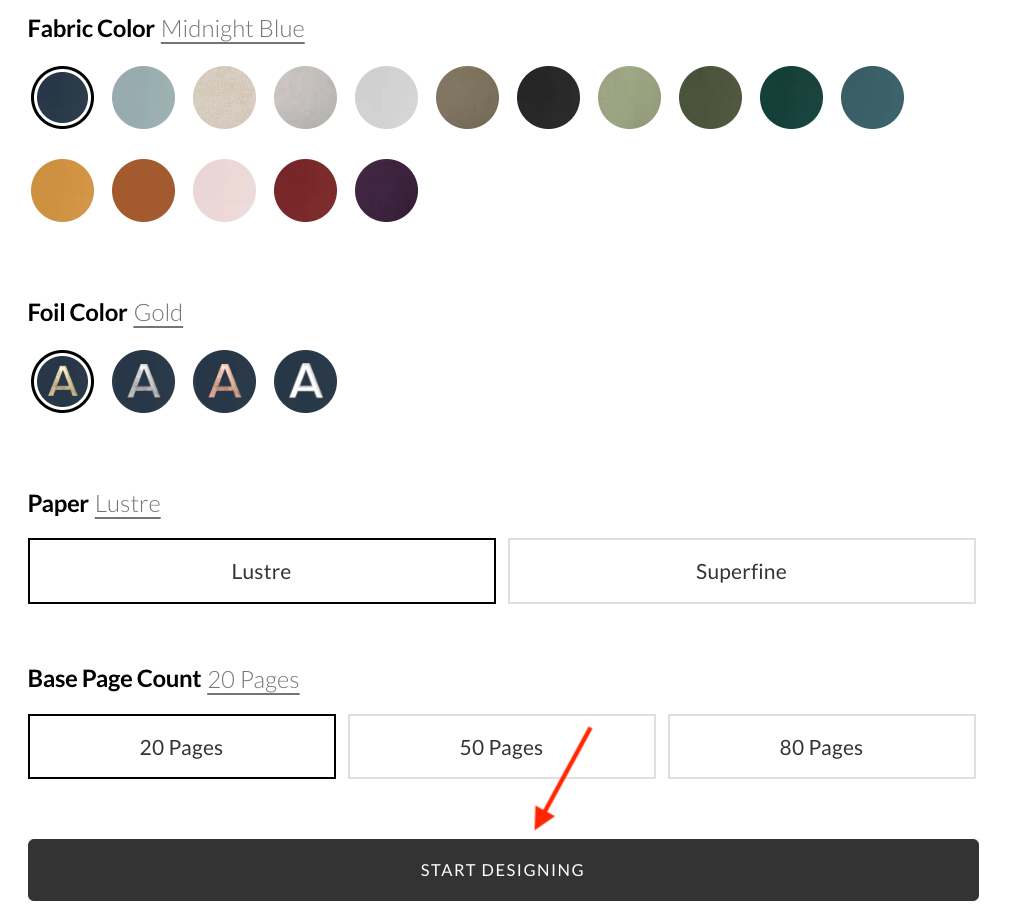
Task: Click the Start Designing button
Action: [x=503, y=870]
